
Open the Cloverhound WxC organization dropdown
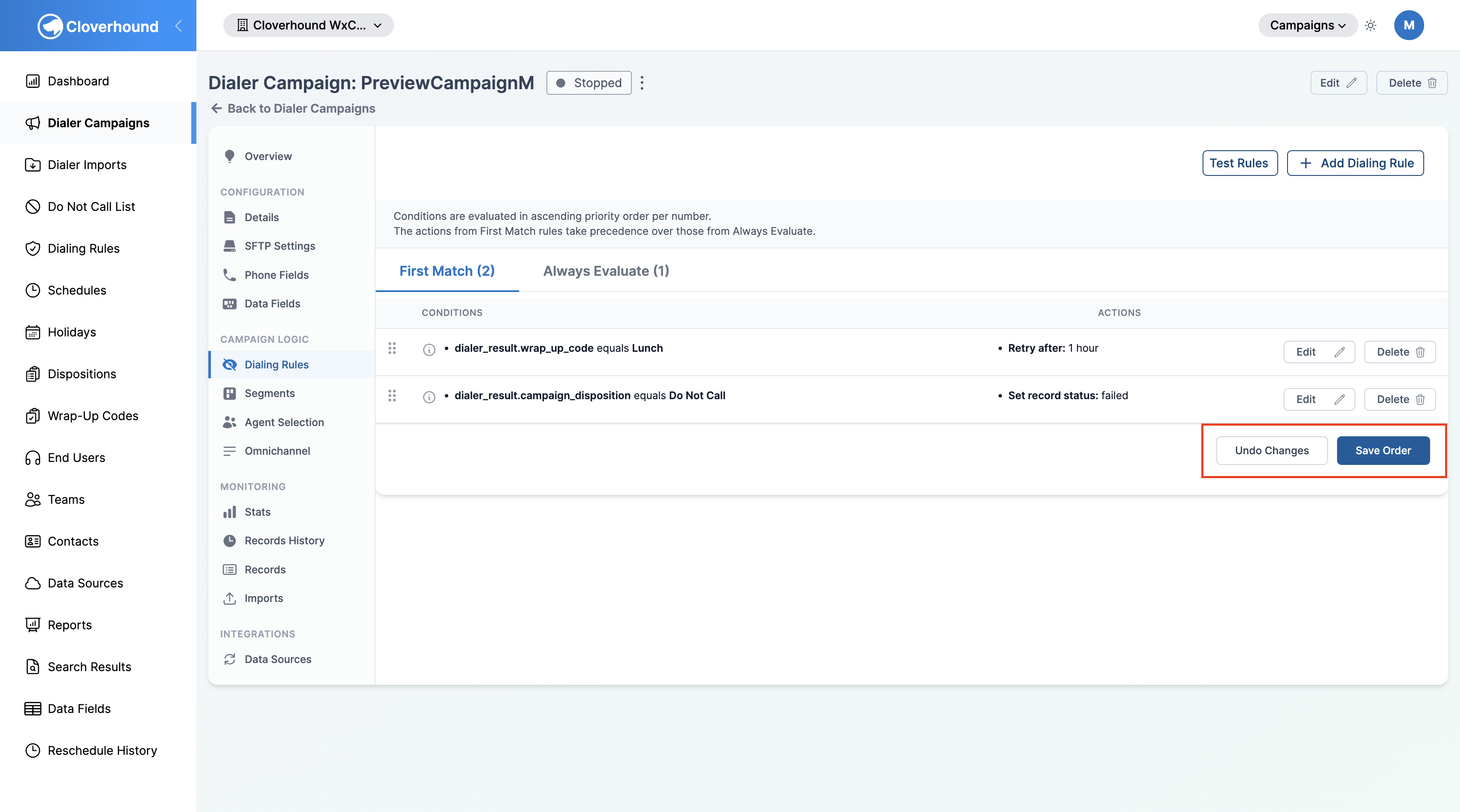pyautogui.click(x=308, y=26)
